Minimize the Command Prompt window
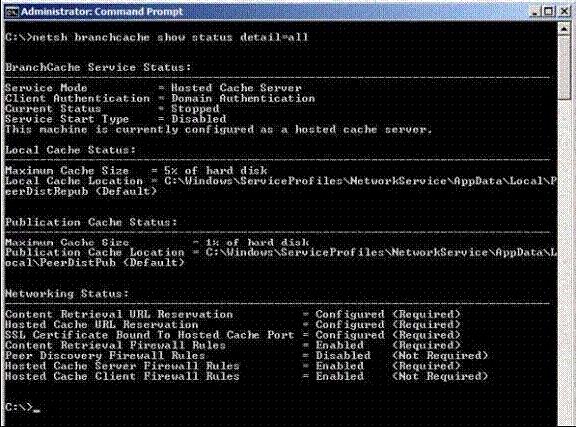The image size is (576, 427). click(535, 12)
